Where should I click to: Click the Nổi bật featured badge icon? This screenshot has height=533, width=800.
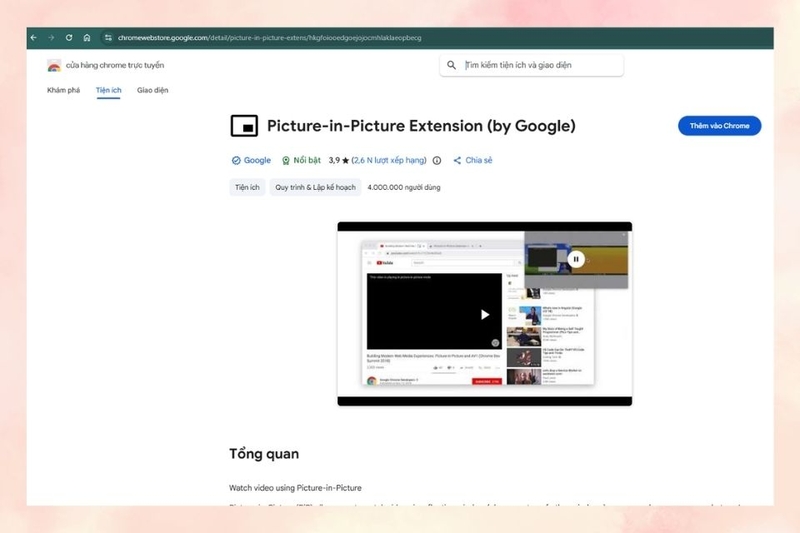pos(286,161)
